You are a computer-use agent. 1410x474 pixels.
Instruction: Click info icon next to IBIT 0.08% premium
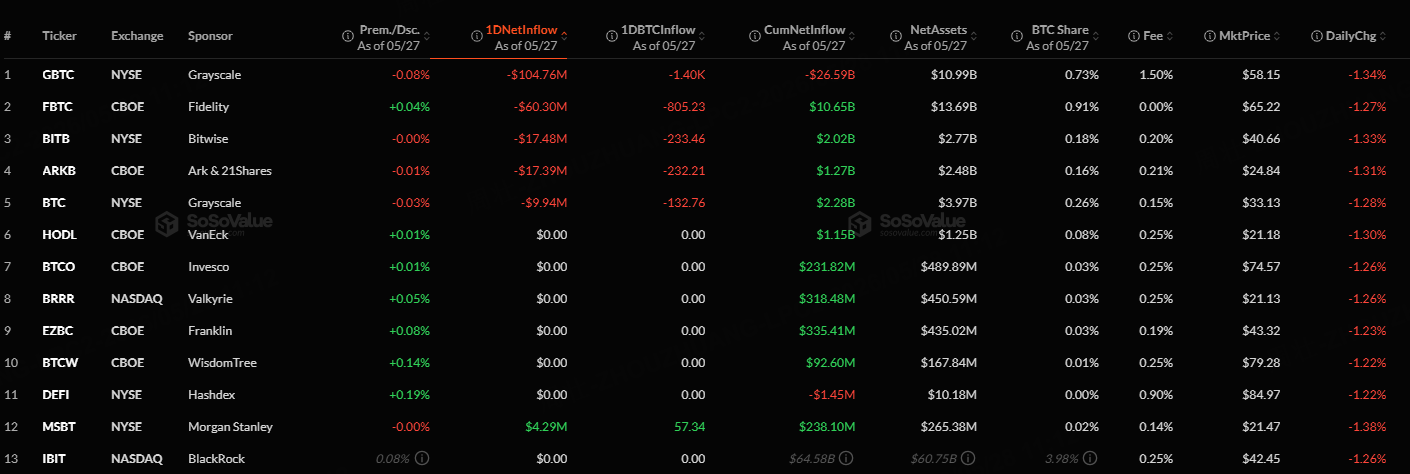(x=422, y=459)
